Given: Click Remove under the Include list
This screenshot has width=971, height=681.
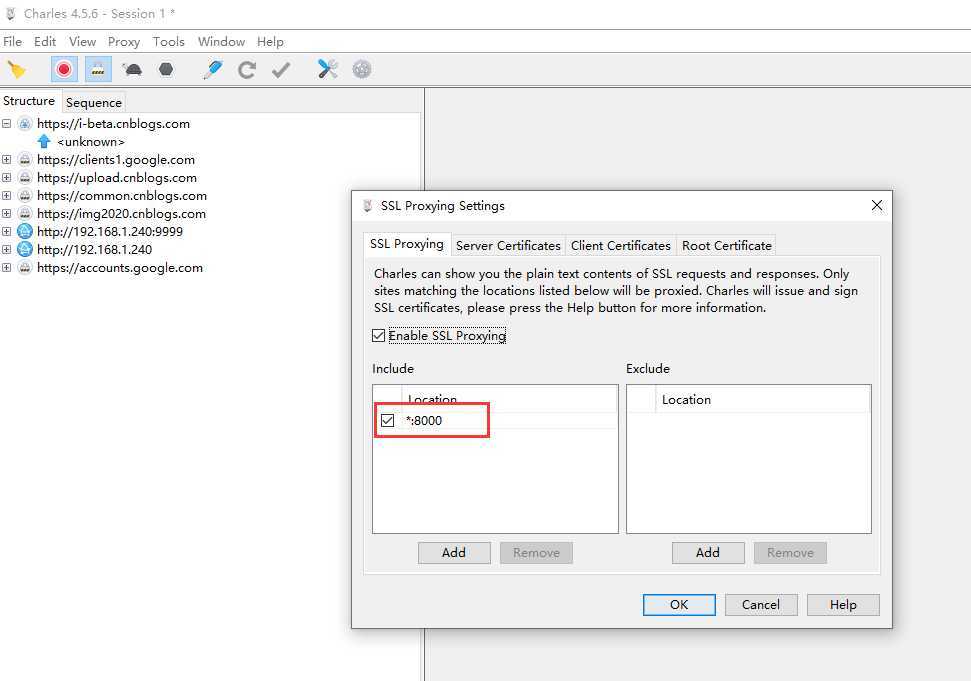Looking at the screenshot, I should click(536, 553).
